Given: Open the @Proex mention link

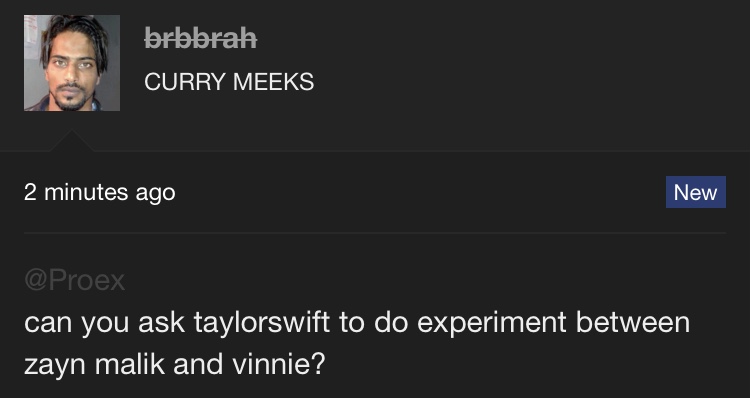Looking at the screenshot, I should coord(75,280).
